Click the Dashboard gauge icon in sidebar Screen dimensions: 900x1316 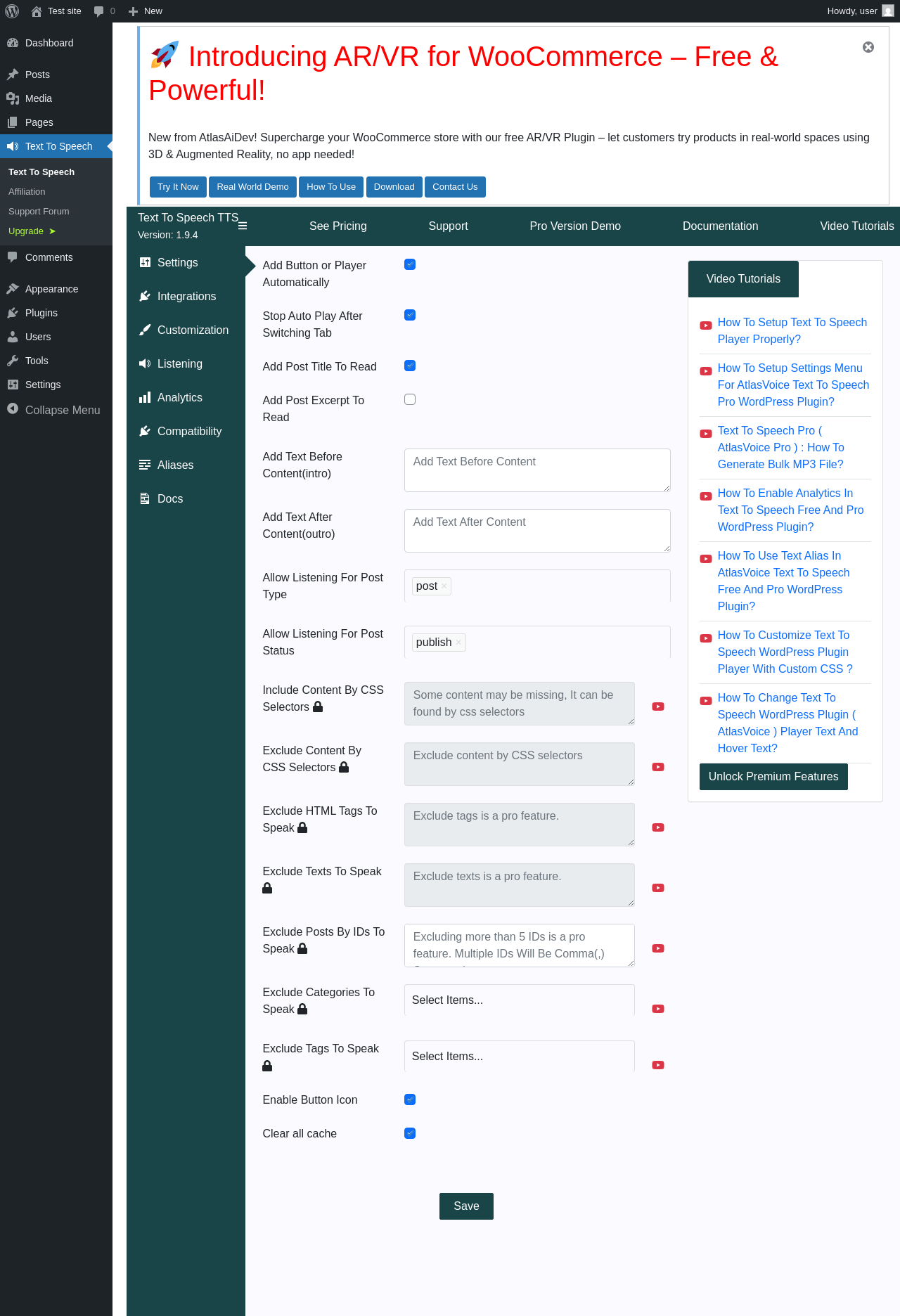pyautogui.click(x=13, y=43)
